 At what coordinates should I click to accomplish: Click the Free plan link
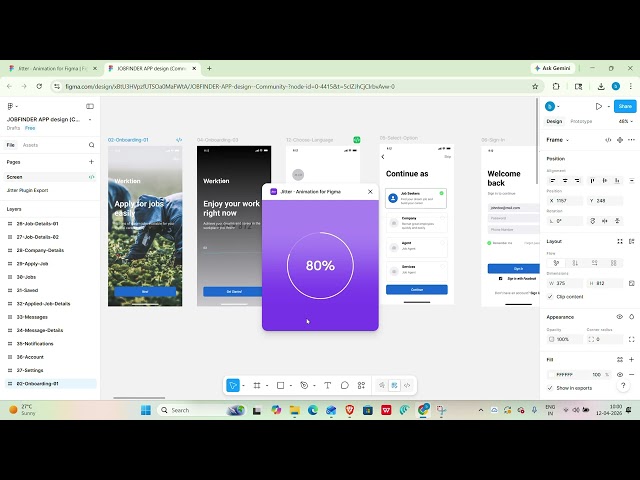30,128
